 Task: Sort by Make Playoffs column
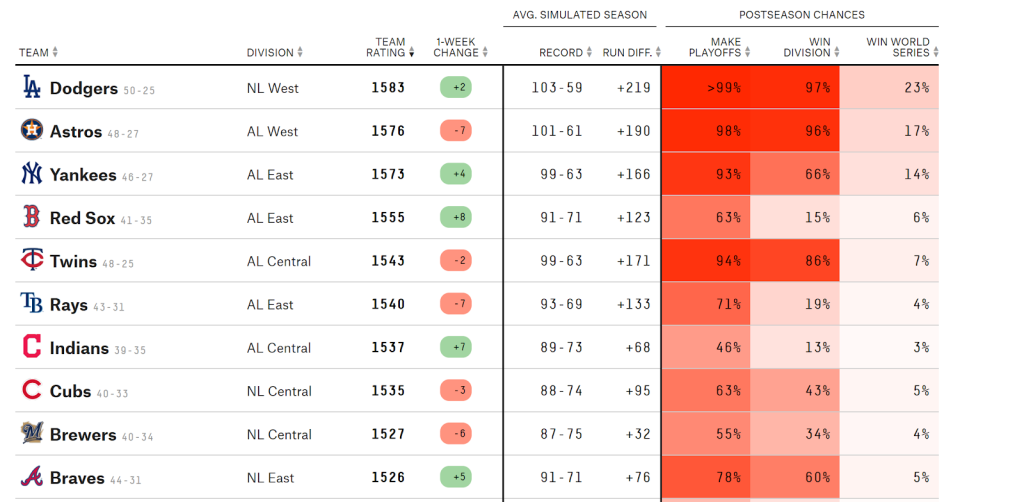714,47
